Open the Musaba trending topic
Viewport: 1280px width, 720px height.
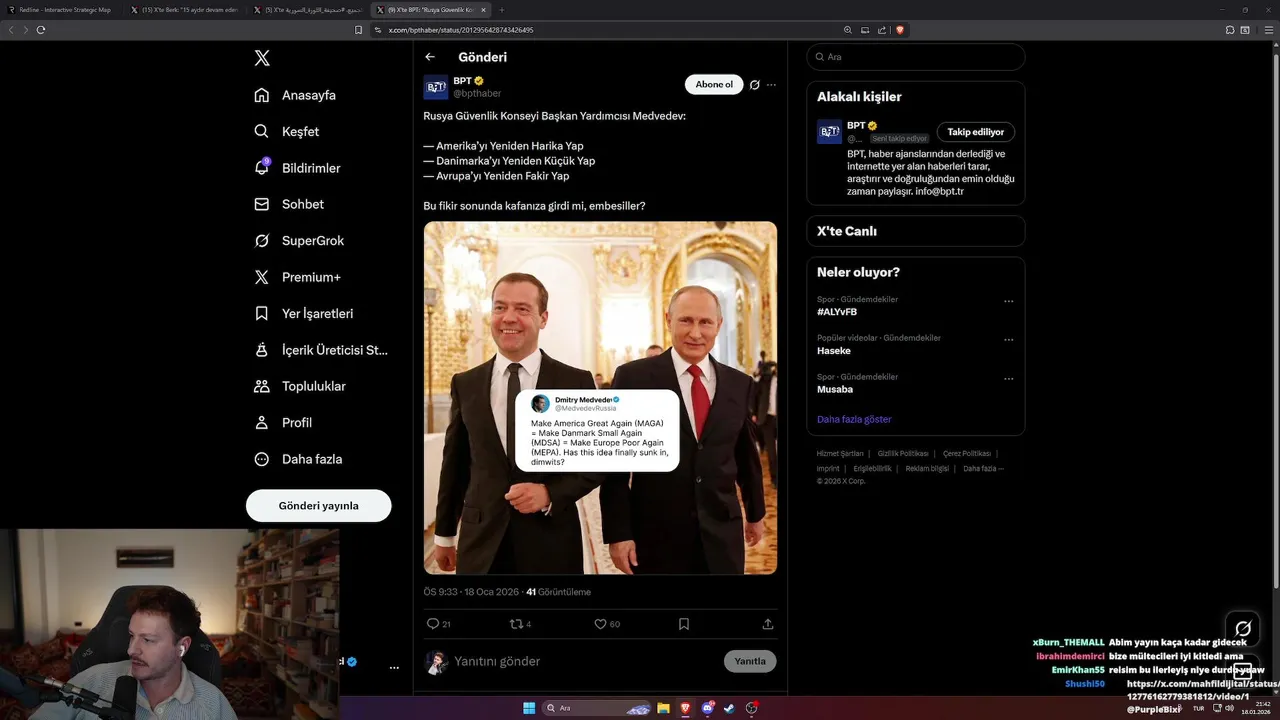pyautogui.click(x=835, y=389)
